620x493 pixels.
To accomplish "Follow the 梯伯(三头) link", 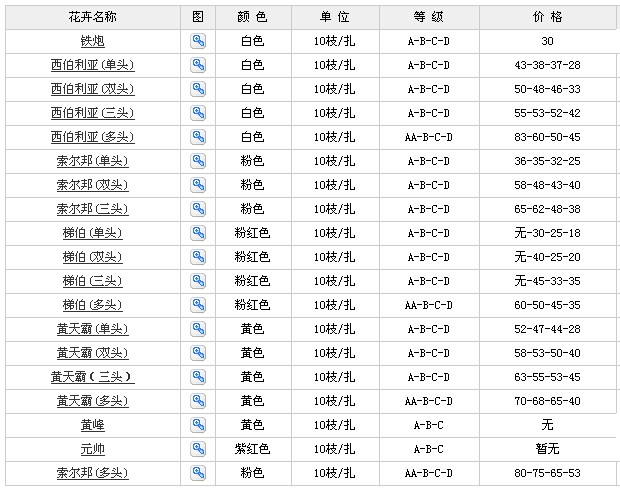I will [93, 281].
